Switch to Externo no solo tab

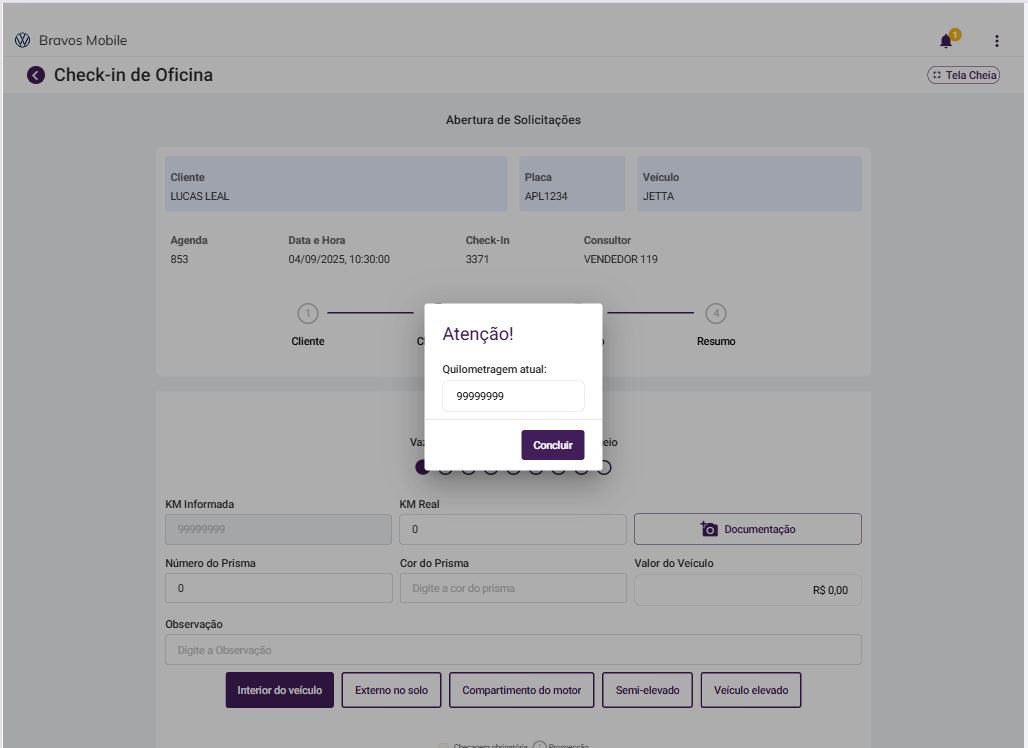point(391,690)
